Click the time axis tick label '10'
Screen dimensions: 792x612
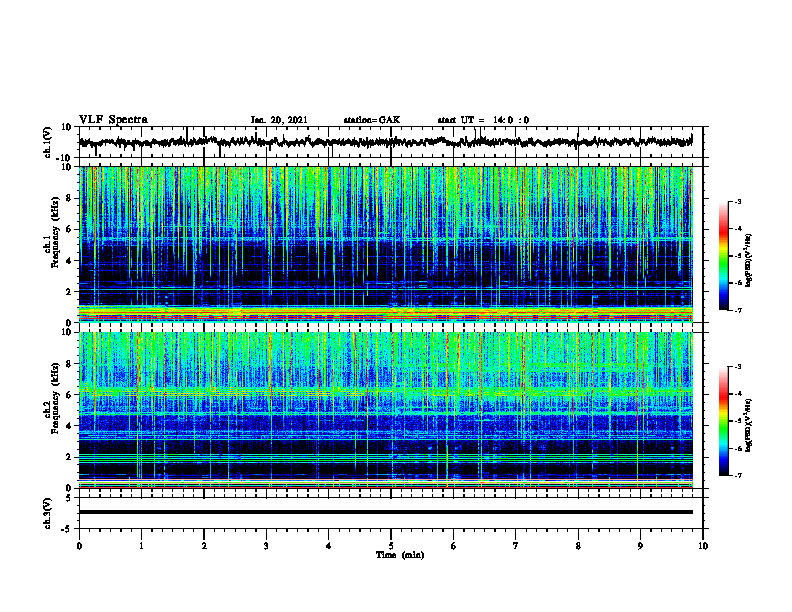703,545
